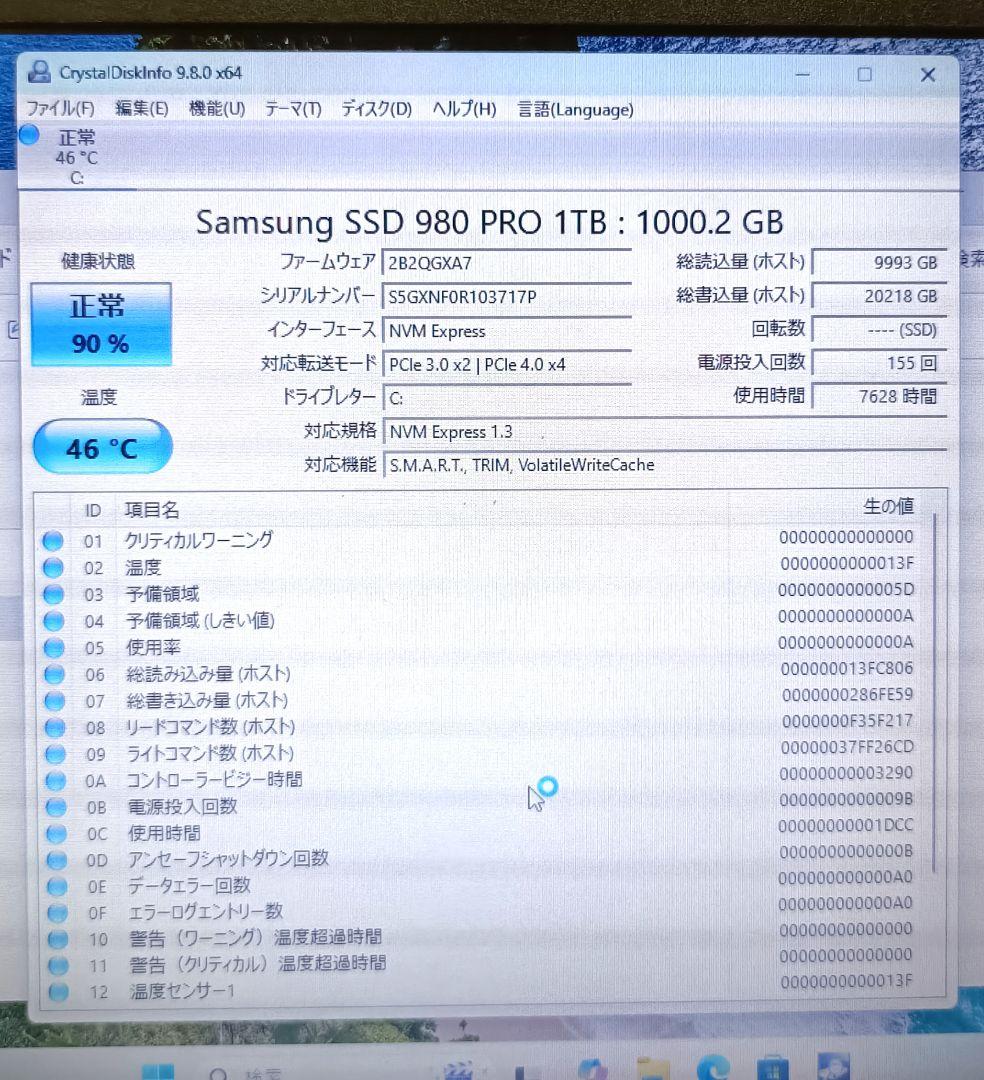Click raw value 000000013FC806
984x1080 pixels.
[x=847, y=668]
